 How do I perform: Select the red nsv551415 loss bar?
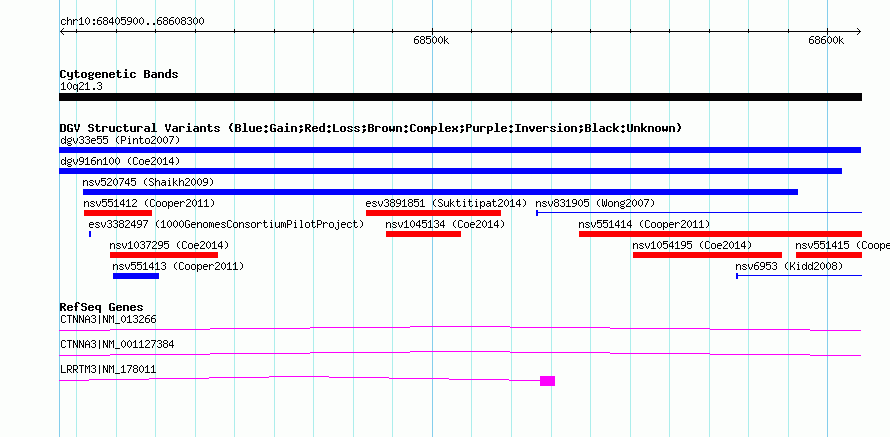[829, 255]
